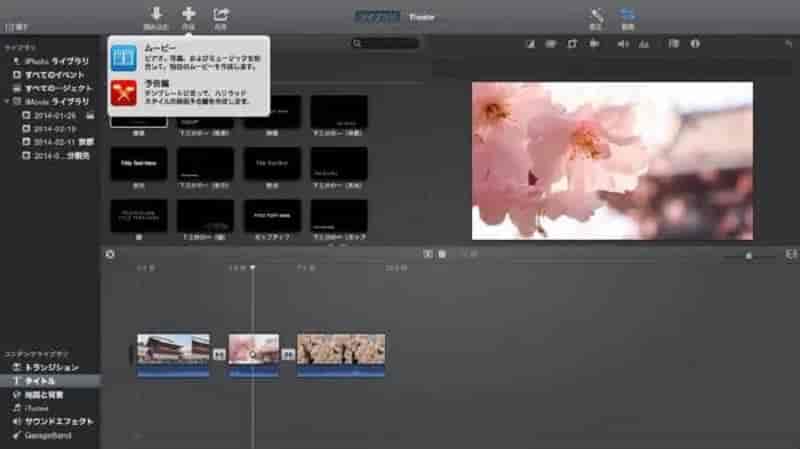This screenshot has height=449, width=800.
Task: Open the noise reduction equalizer icon
Action: 644,44
